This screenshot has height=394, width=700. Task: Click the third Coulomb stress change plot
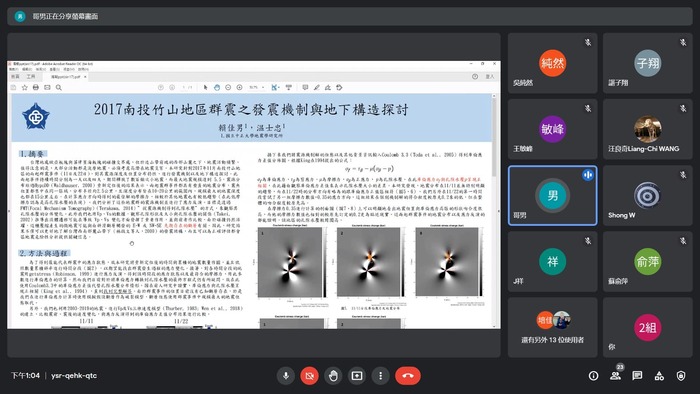tap(448, 262)
